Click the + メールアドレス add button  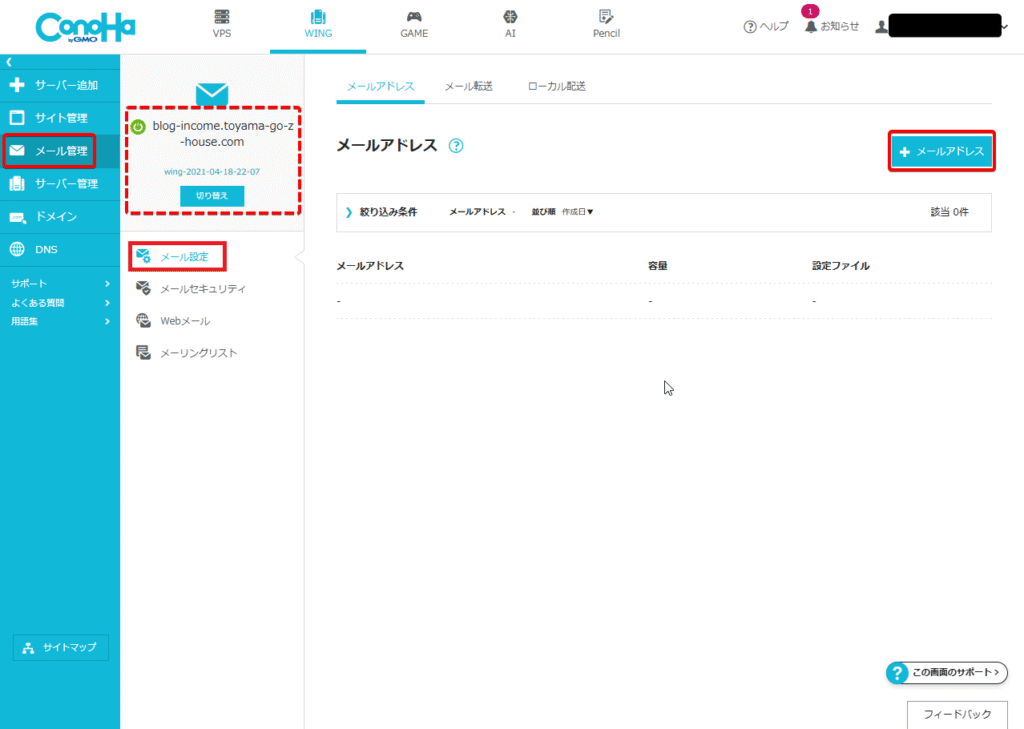941,151
